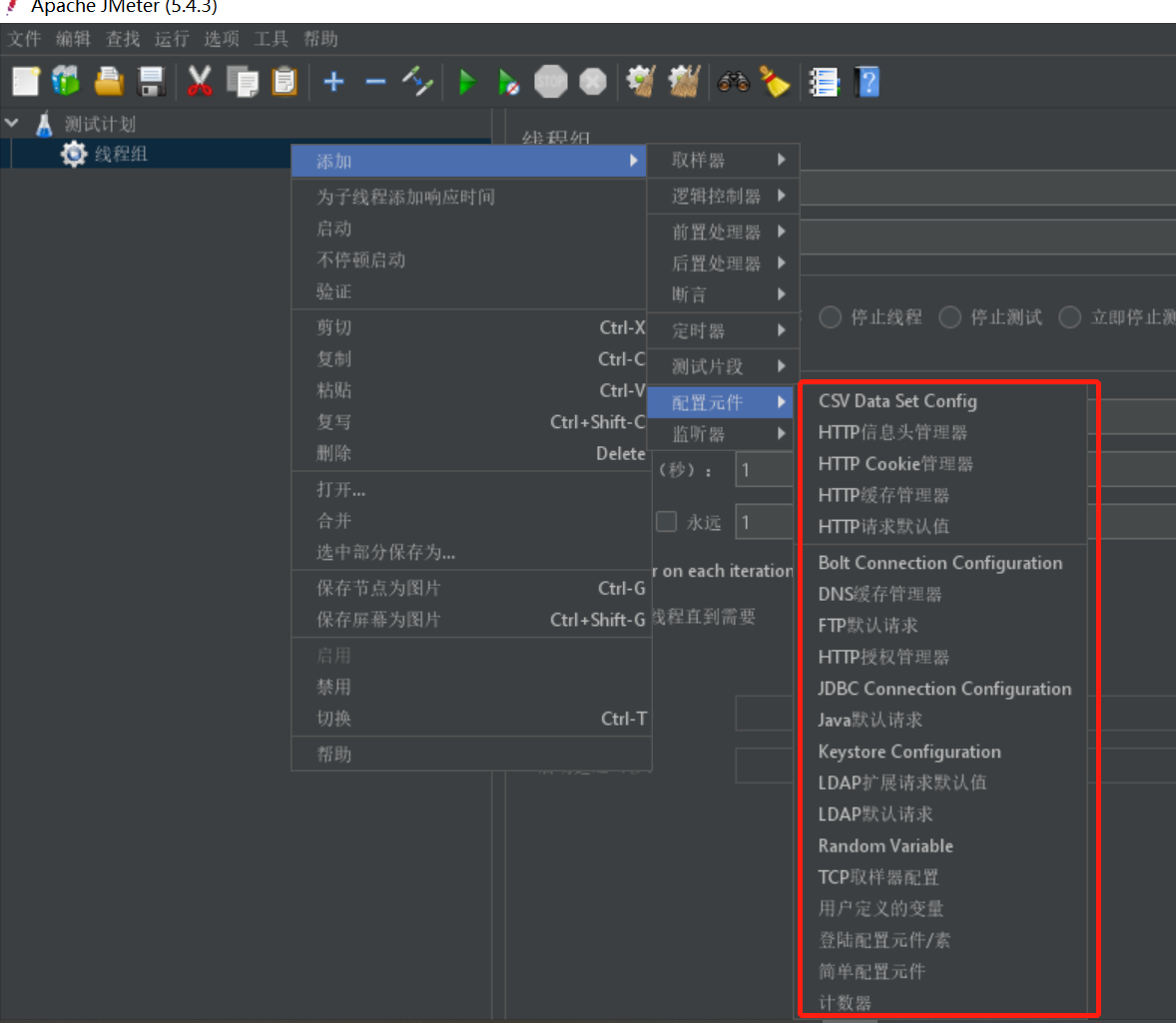Click the STOP octagon icon
This screenshot has height=1023, width=1176.
pyautogui.click(x=550, y=82)
